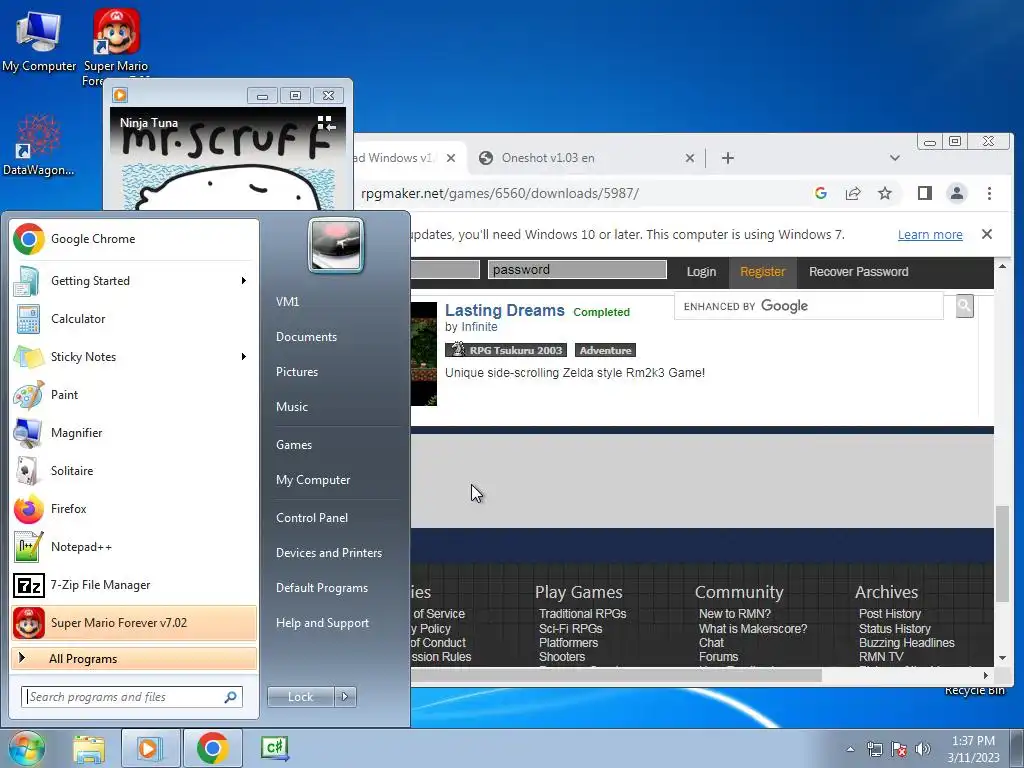The width and height of the screenshot is (1024, 768).
Task: Open Control Panel from Start menu
Action: tap(312, 518)
